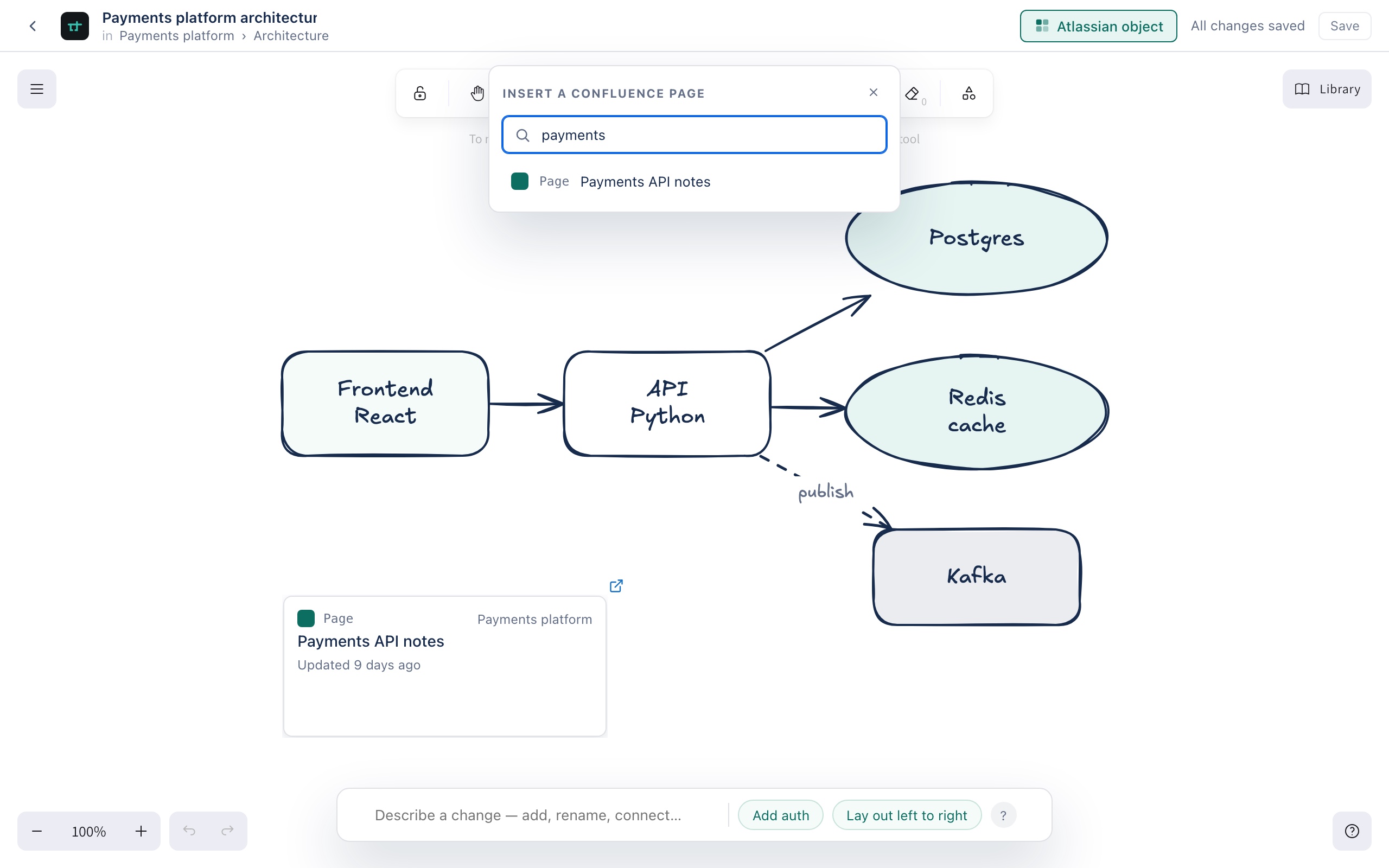This screenshot has width=1389, height=868.
Task: Click All changes saved status text
Action: 1247,26
